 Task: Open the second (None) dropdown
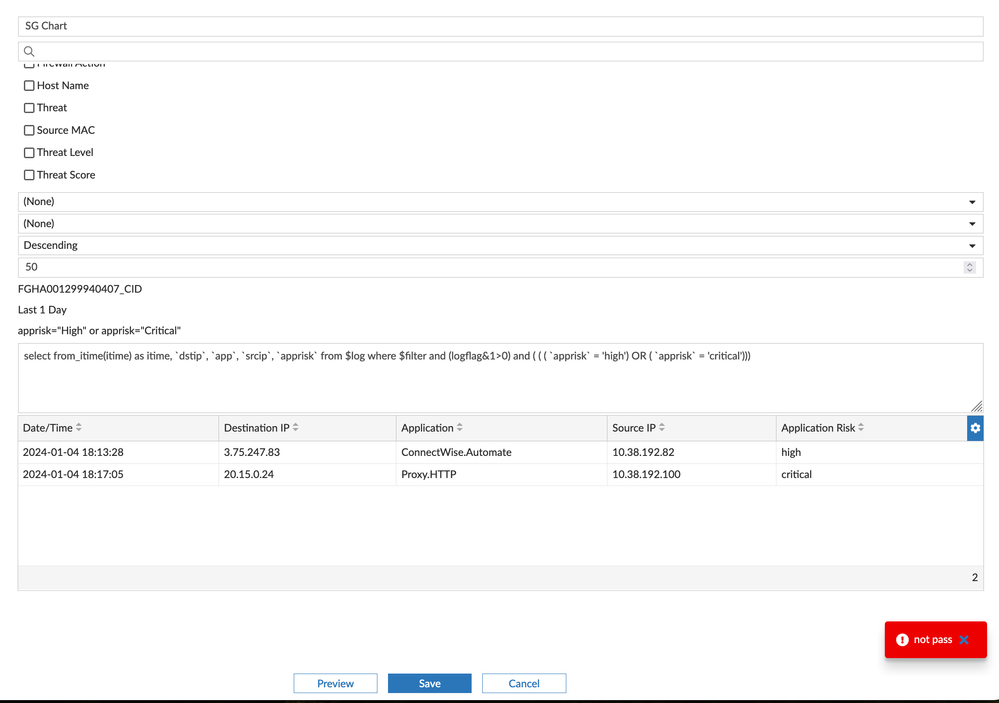tap(500, 224)
